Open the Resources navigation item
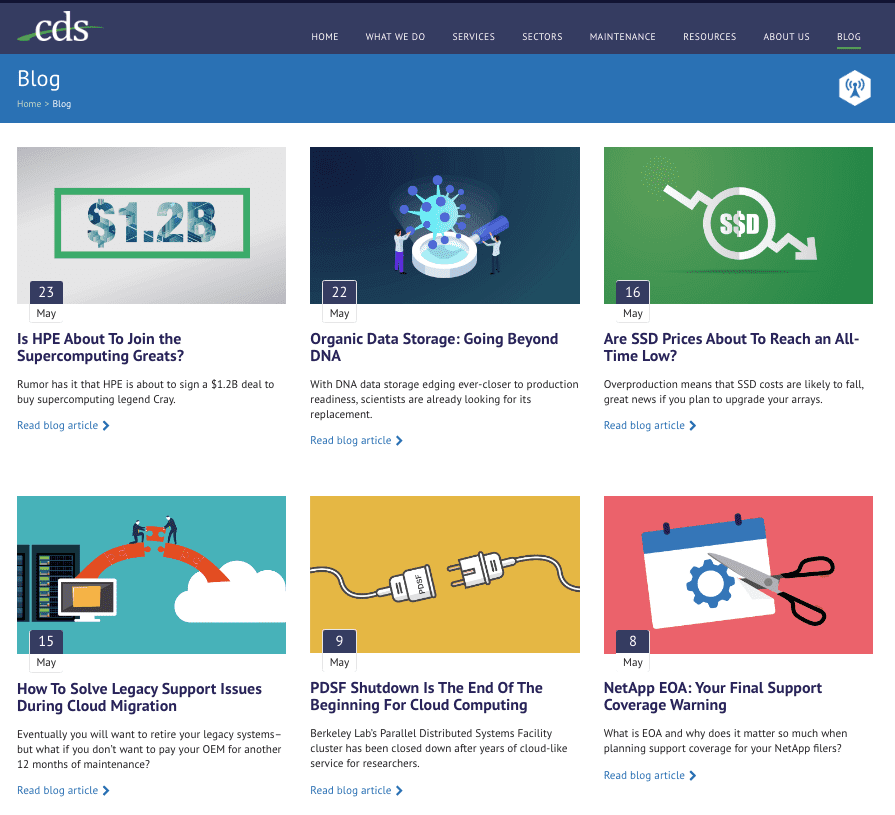 pyautogui.click(x=709, y=37)
